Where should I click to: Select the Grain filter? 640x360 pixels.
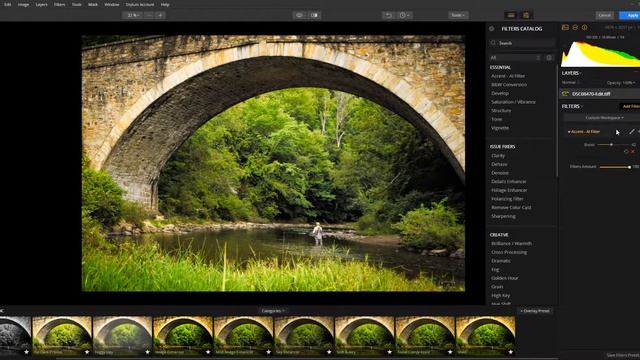coord(497,287)
